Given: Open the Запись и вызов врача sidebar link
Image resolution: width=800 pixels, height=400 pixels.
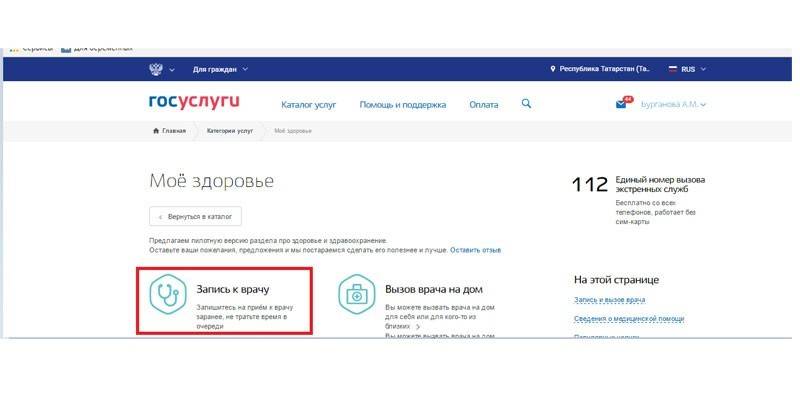Looking at the screenshot, I should click(x=609, y=300).
